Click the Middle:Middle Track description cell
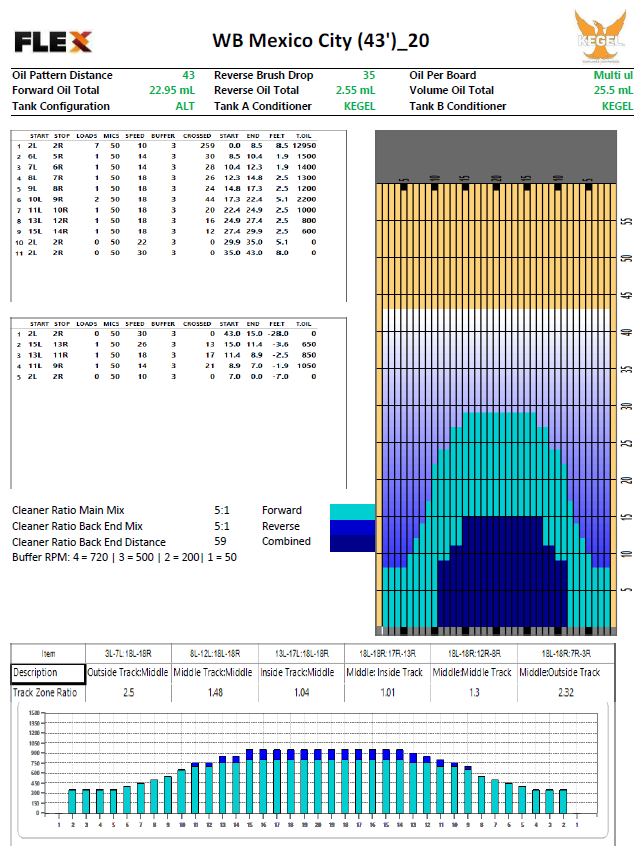The image size is (634, 865). point(472,672)
